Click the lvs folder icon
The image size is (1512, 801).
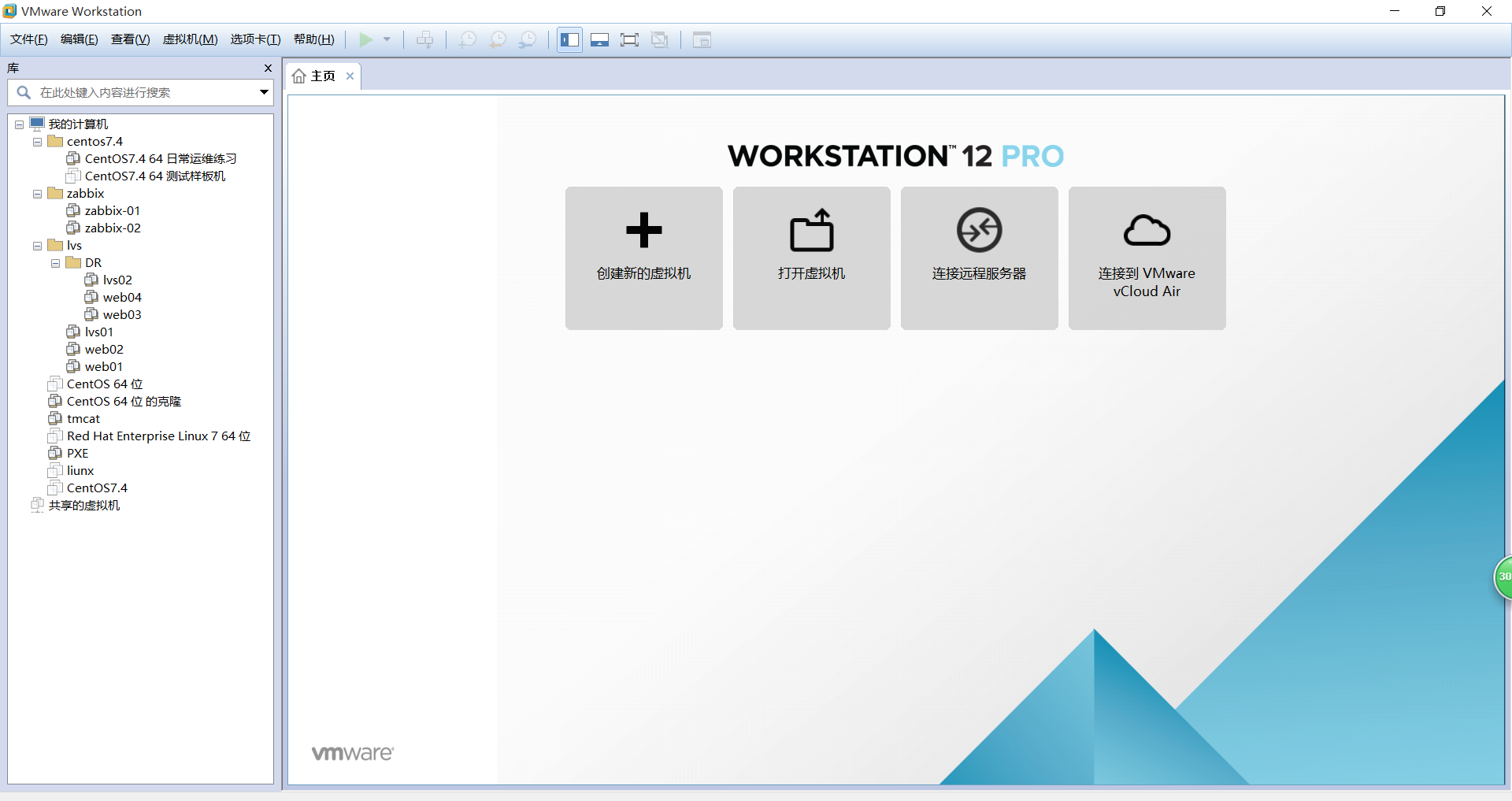pyautogui.click(x=55, y=245)
